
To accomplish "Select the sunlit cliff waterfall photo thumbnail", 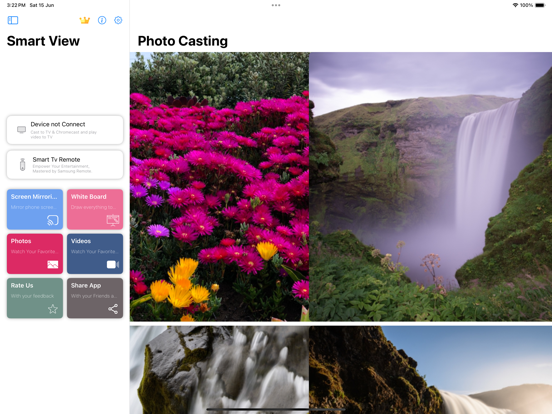I will coord(431,370).
